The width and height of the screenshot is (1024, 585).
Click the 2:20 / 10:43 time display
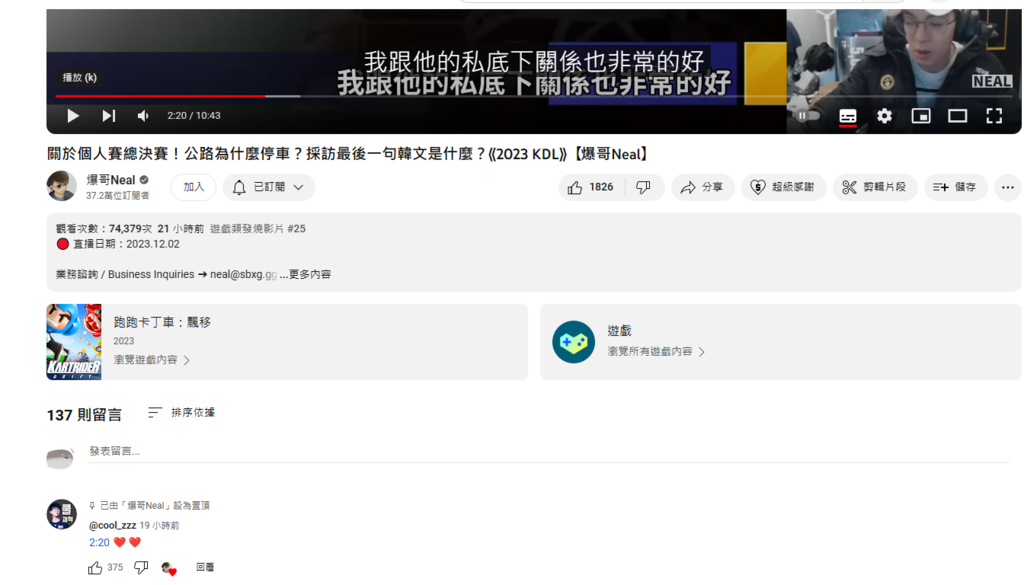click(194, 116)
